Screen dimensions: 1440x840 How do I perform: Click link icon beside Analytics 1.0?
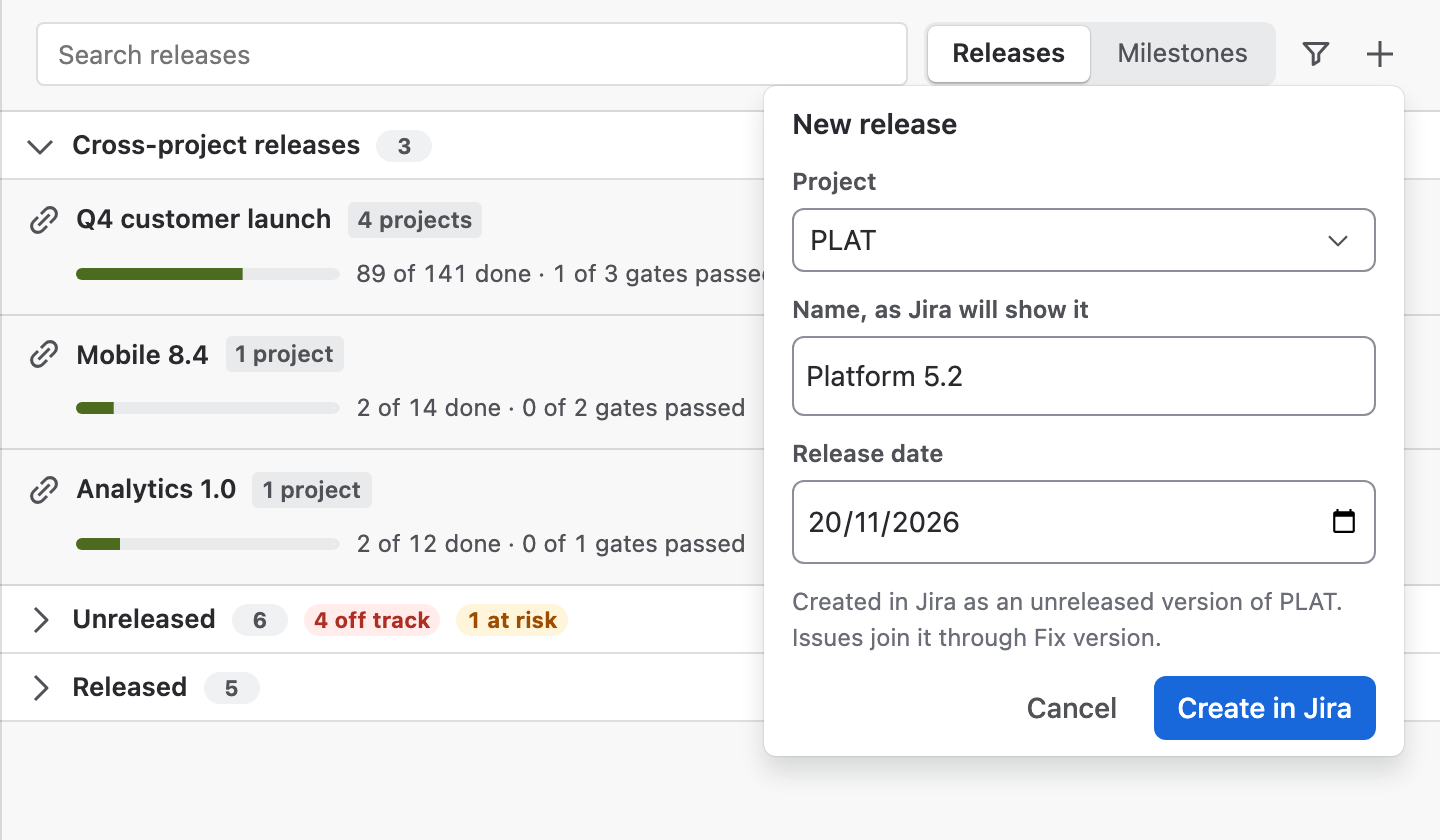click(x=43, y=490)
